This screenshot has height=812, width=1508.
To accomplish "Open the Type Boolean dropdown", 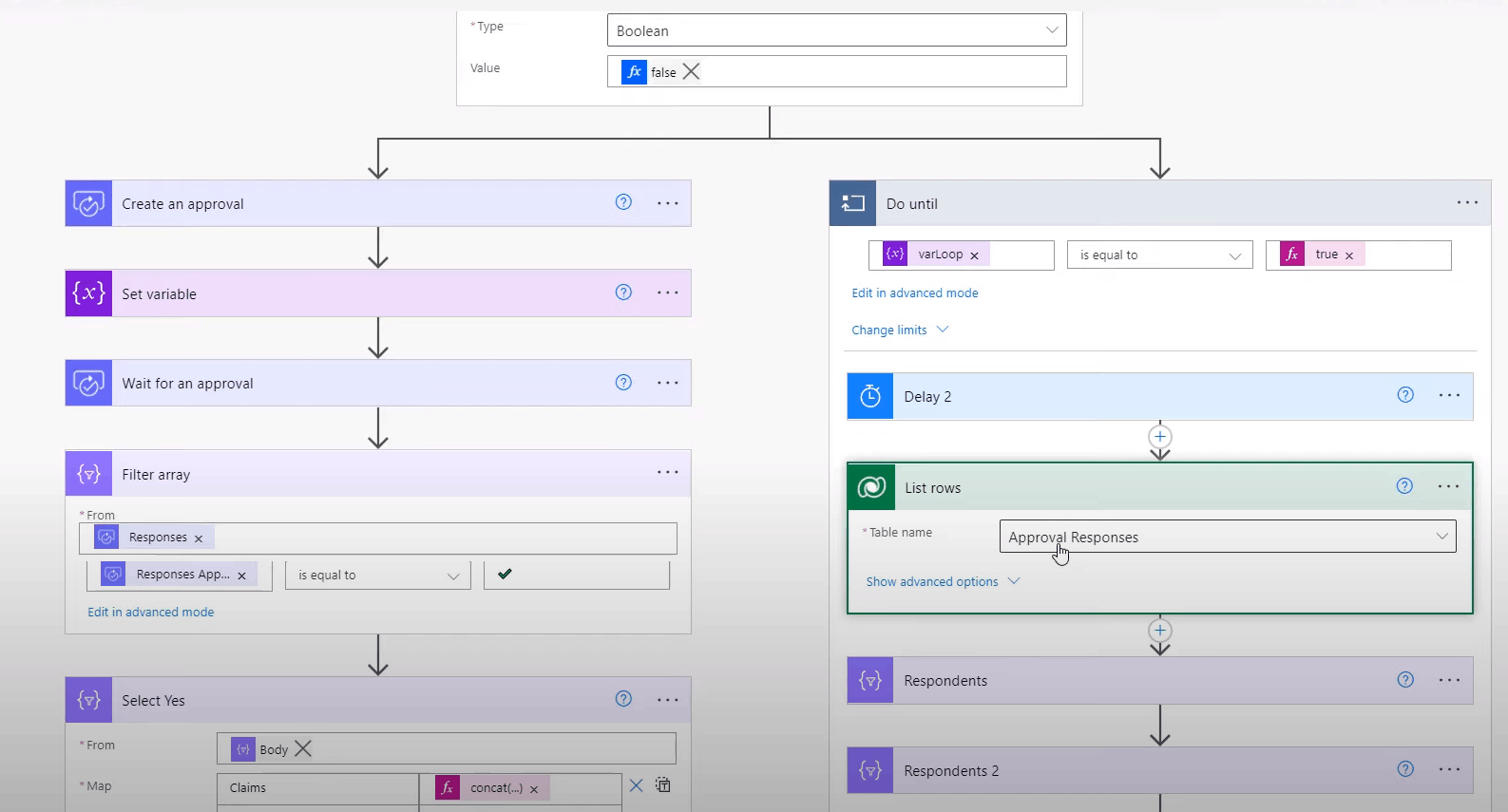I will (x=836, y=30).
